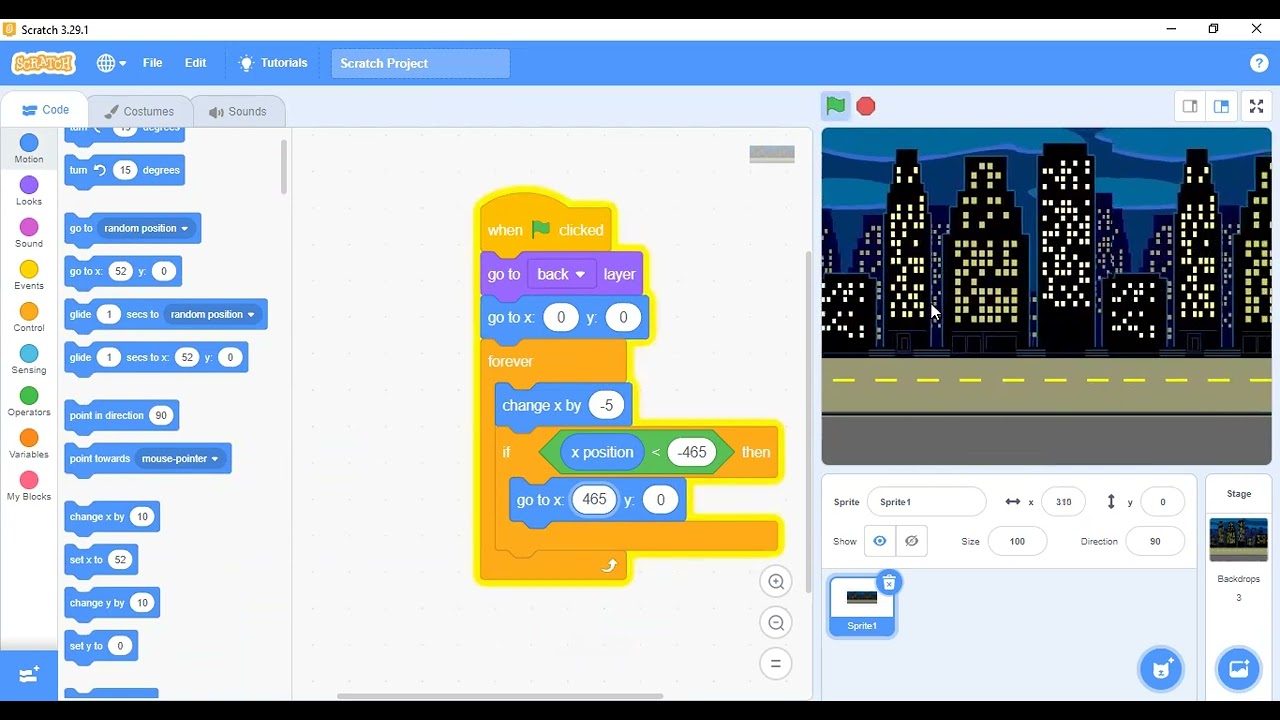This screenshot has width=1280, height=720.
Task: Hide the sprite using crossed-eye icon
Action: click(912, 541)
